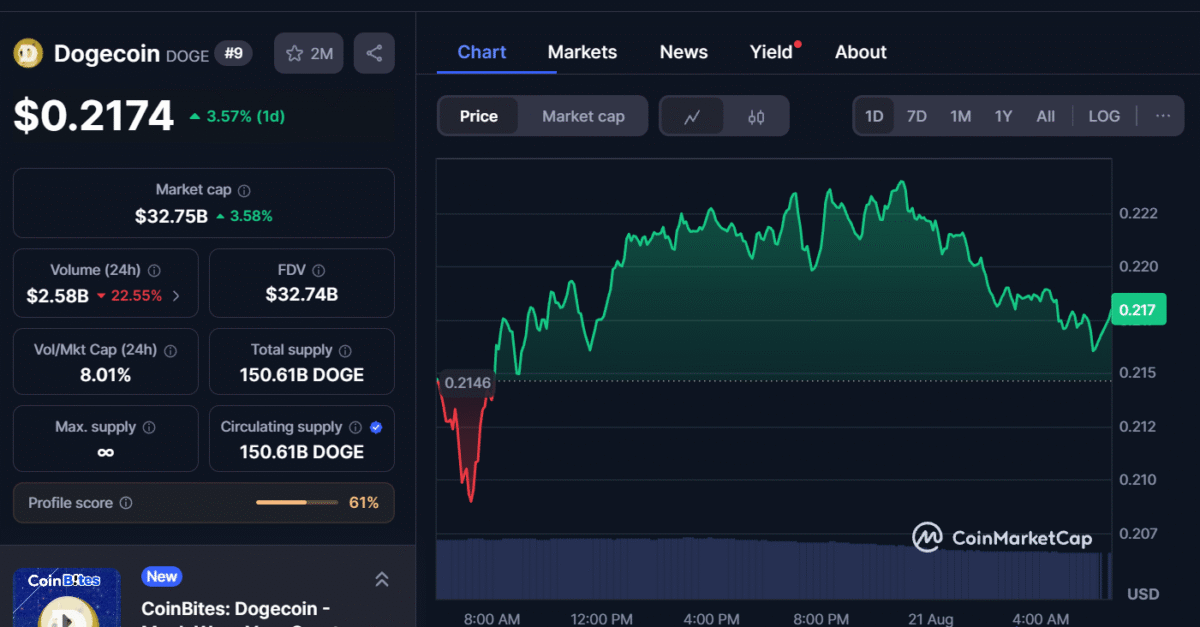Add Dogecoin to watchlist via the star button
This screenshot has width=1200, height=627.
[309, 53]
